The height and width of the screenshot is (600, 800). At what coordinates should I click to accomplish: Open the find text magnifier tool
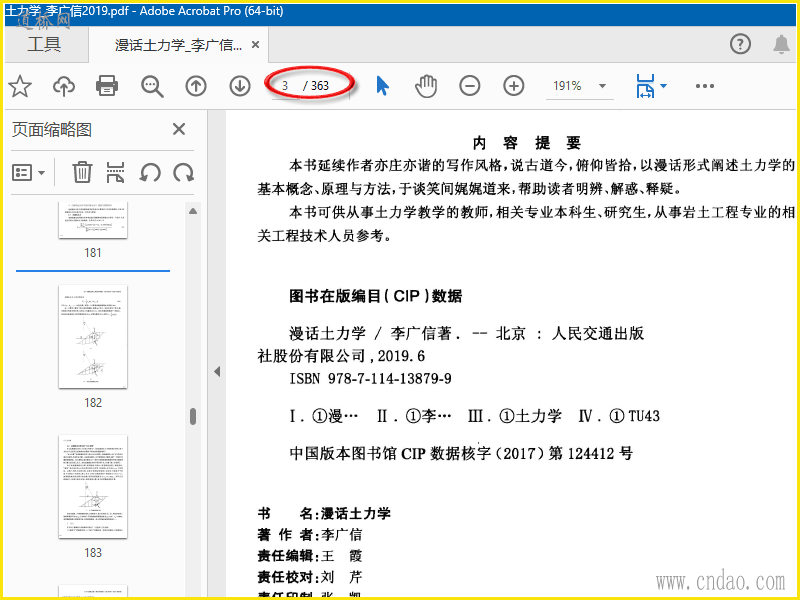pos(152,86)
